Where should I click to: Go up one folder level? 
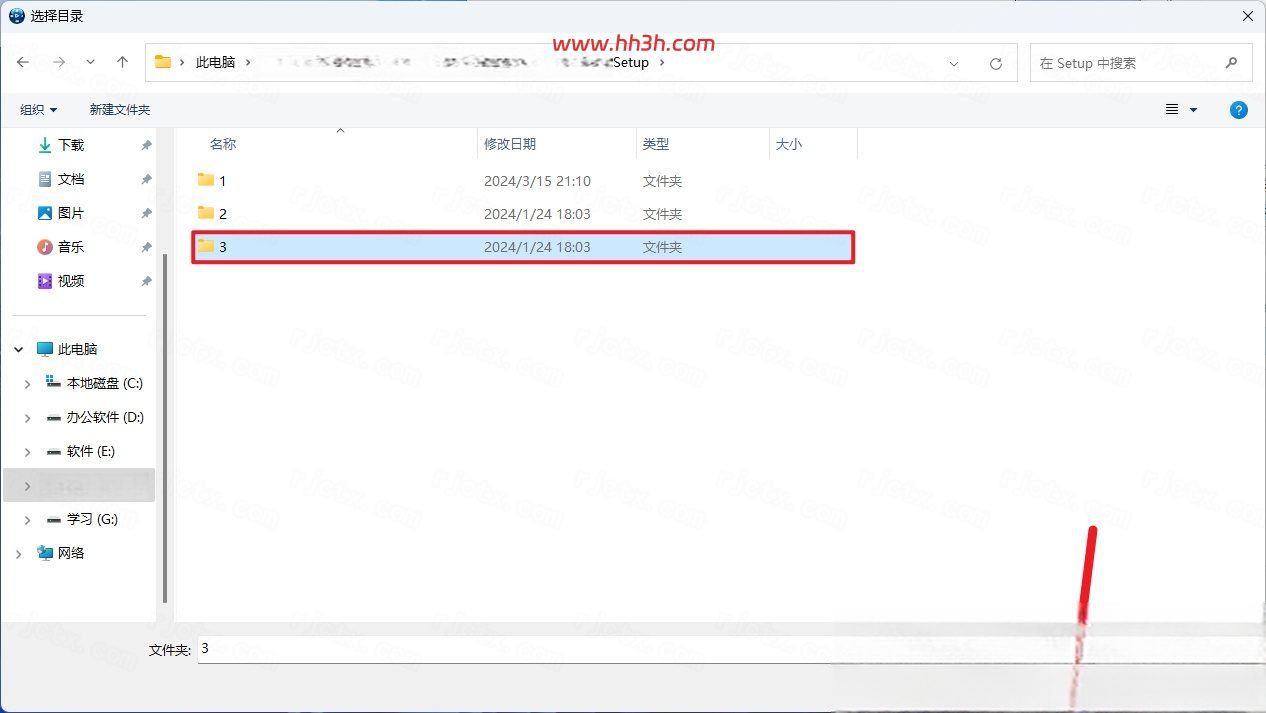(x=123, y=62)
